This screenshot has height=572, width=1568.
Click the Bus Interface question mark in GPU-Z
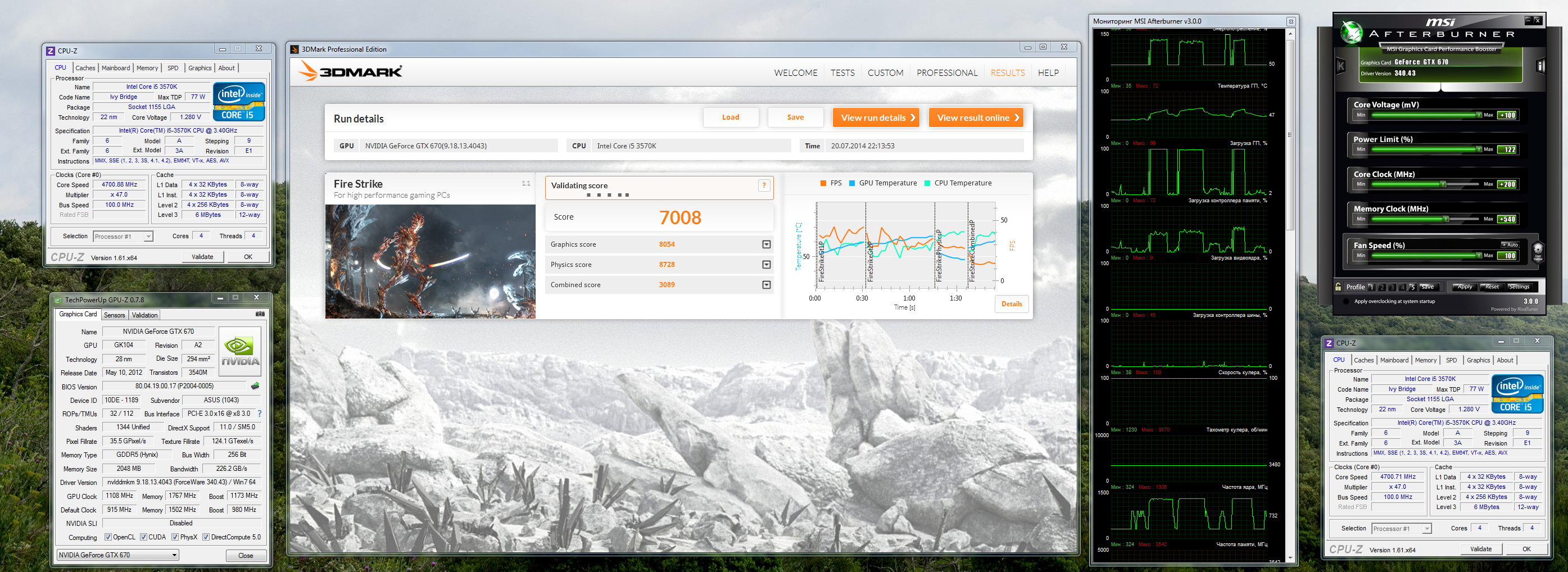[x=260, y=414]
